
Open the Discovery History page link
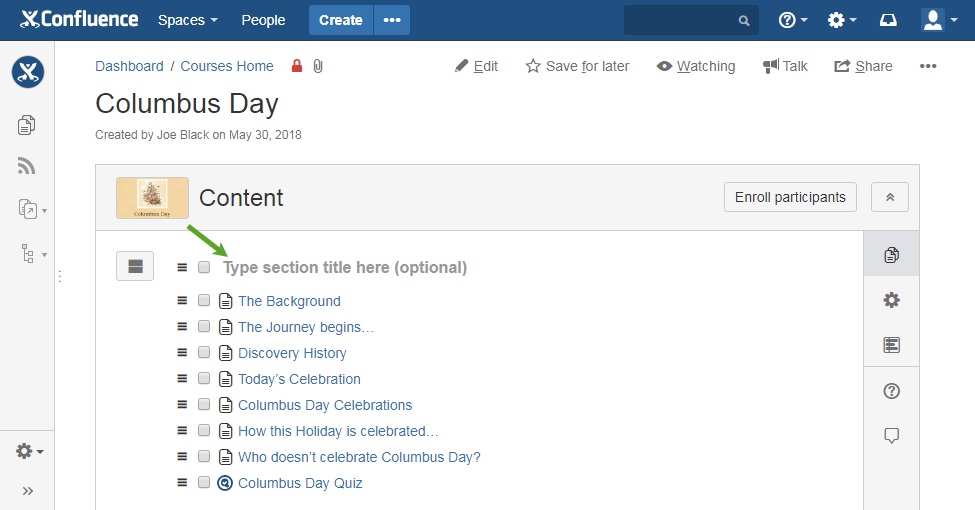pos(292,353)
